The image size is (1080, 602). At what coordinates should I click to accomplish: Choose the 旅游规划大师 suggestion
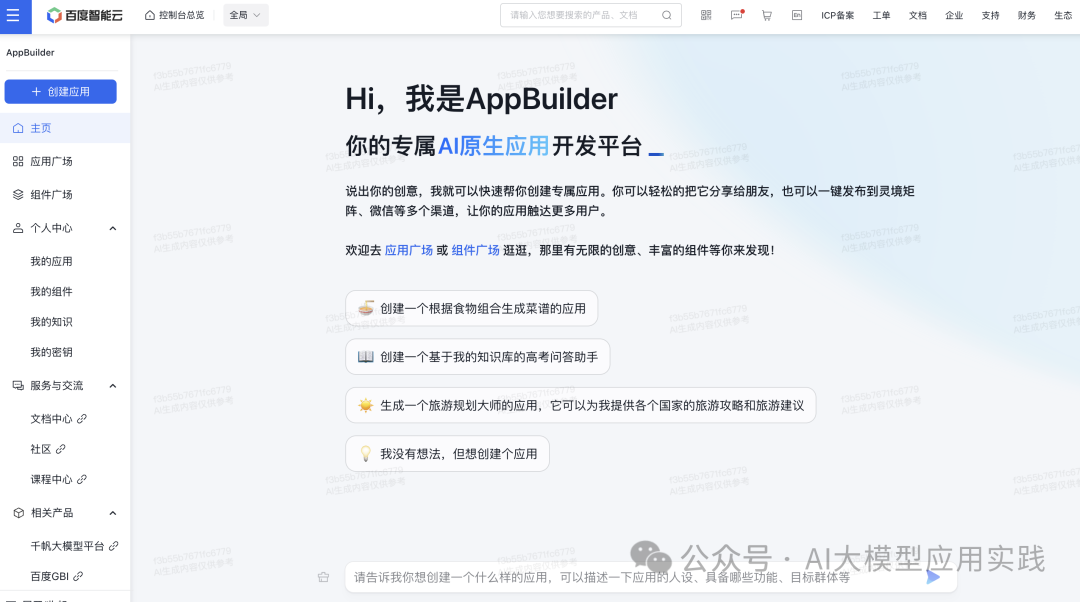[x=581, y=405]
